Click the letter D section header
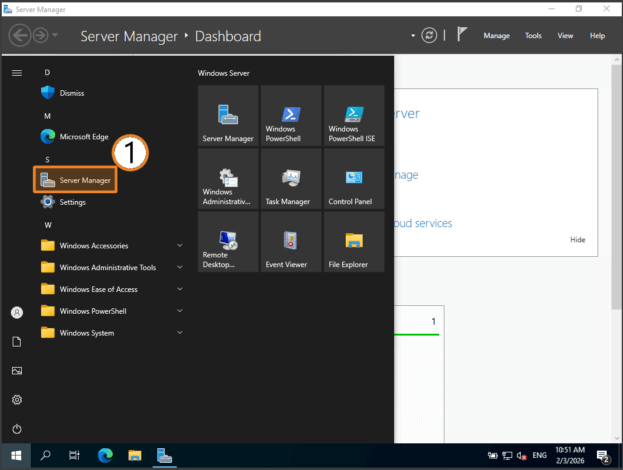 (x=47, y=72)
